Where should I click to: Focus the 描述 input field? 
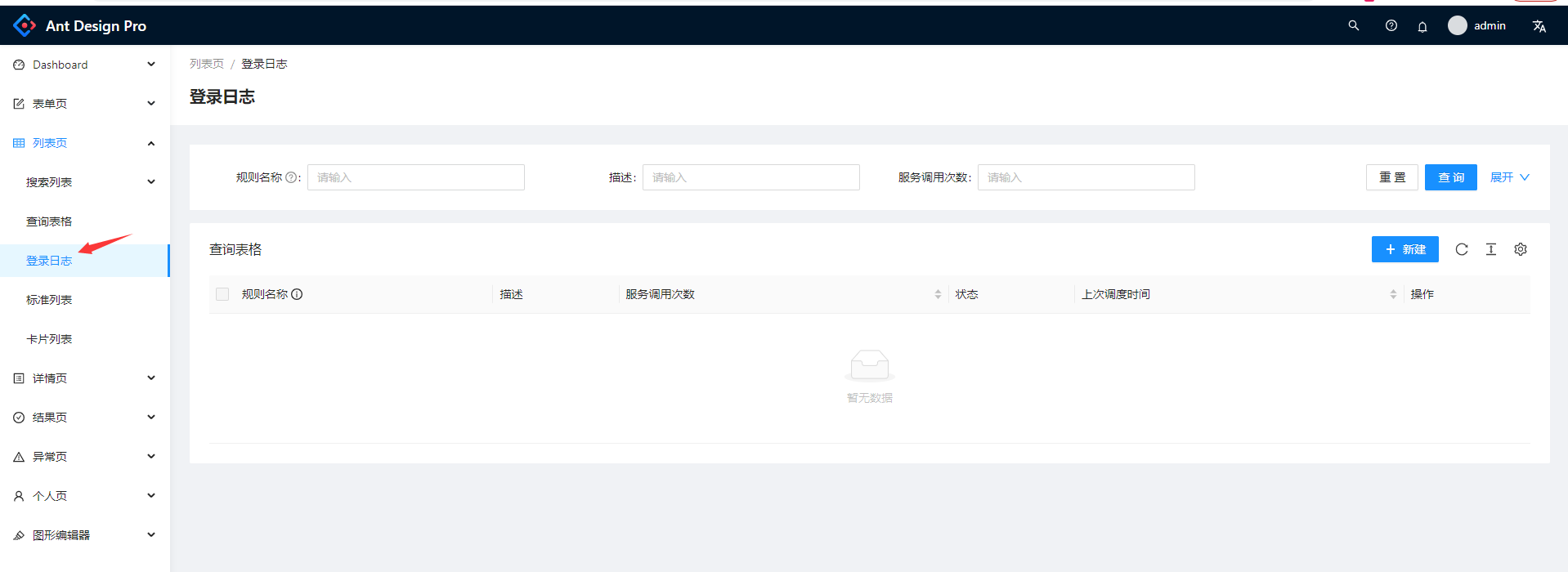pyautogui.click(x=751, y=177)
